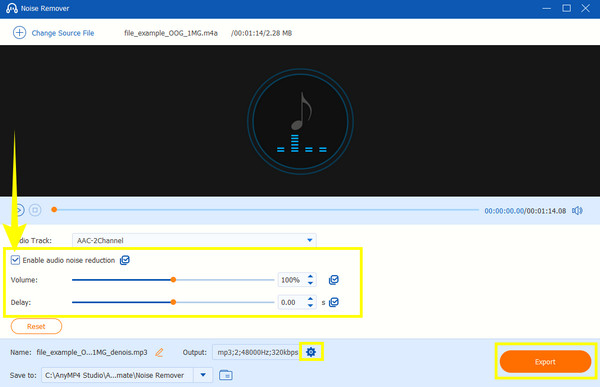Minimize the Noise Remover window
The height and width of the screenshot is (387, 600).
(546, 8)
